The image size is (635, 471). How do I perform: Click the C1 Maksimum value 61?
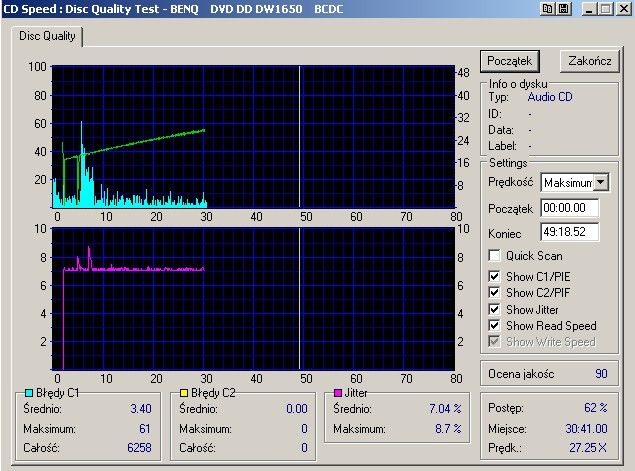tap(145, 428)
